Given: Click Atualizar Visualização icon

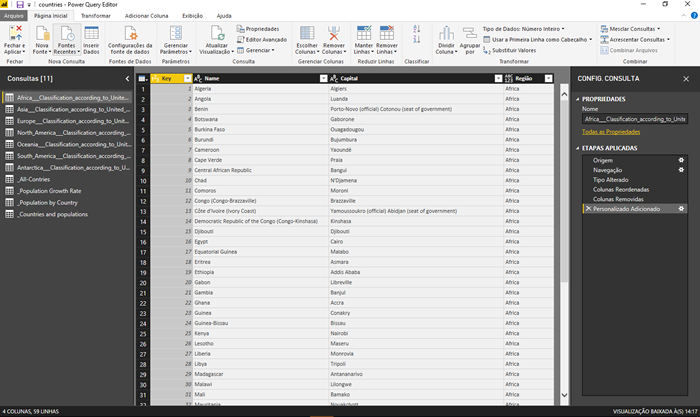Looking at the screenshot, I should tap(217, 33).
